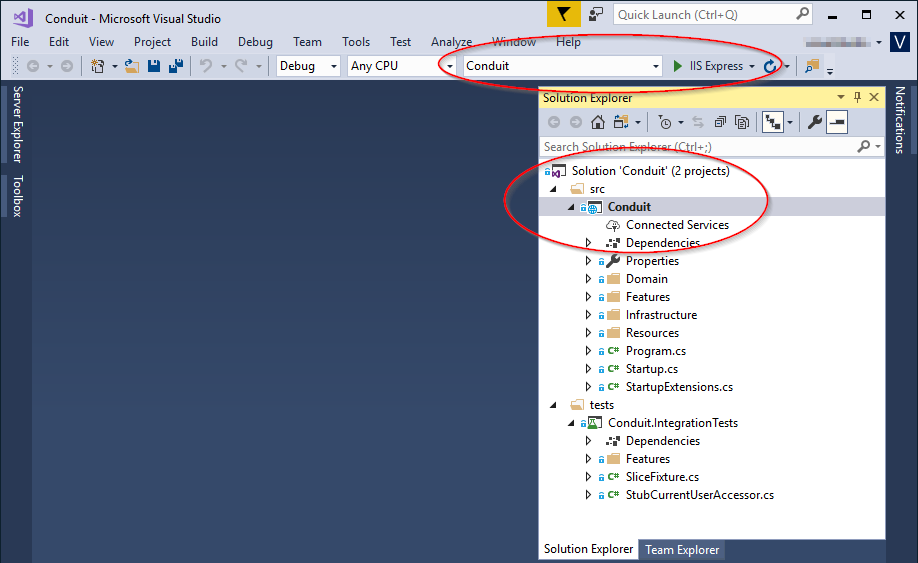Click the New Project toolbar icon
918x563 pixels.
(98, 66)
